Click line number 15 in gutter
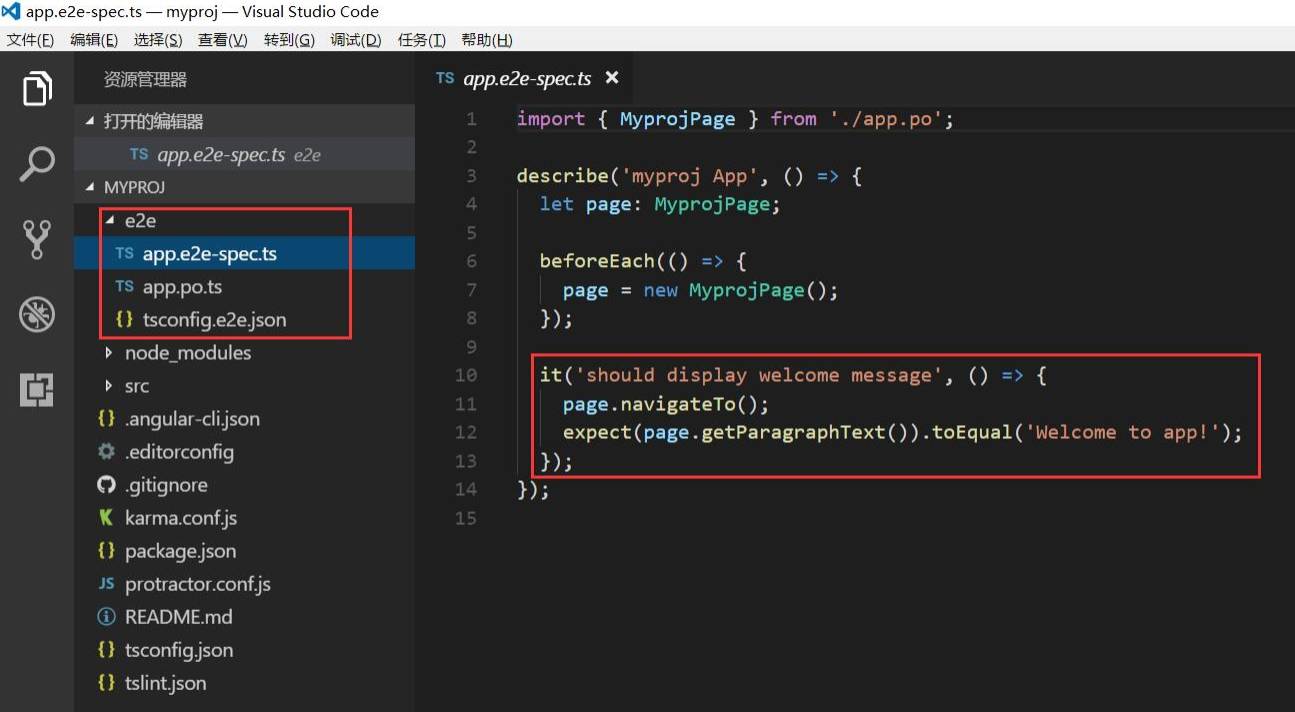 point(465,519)
